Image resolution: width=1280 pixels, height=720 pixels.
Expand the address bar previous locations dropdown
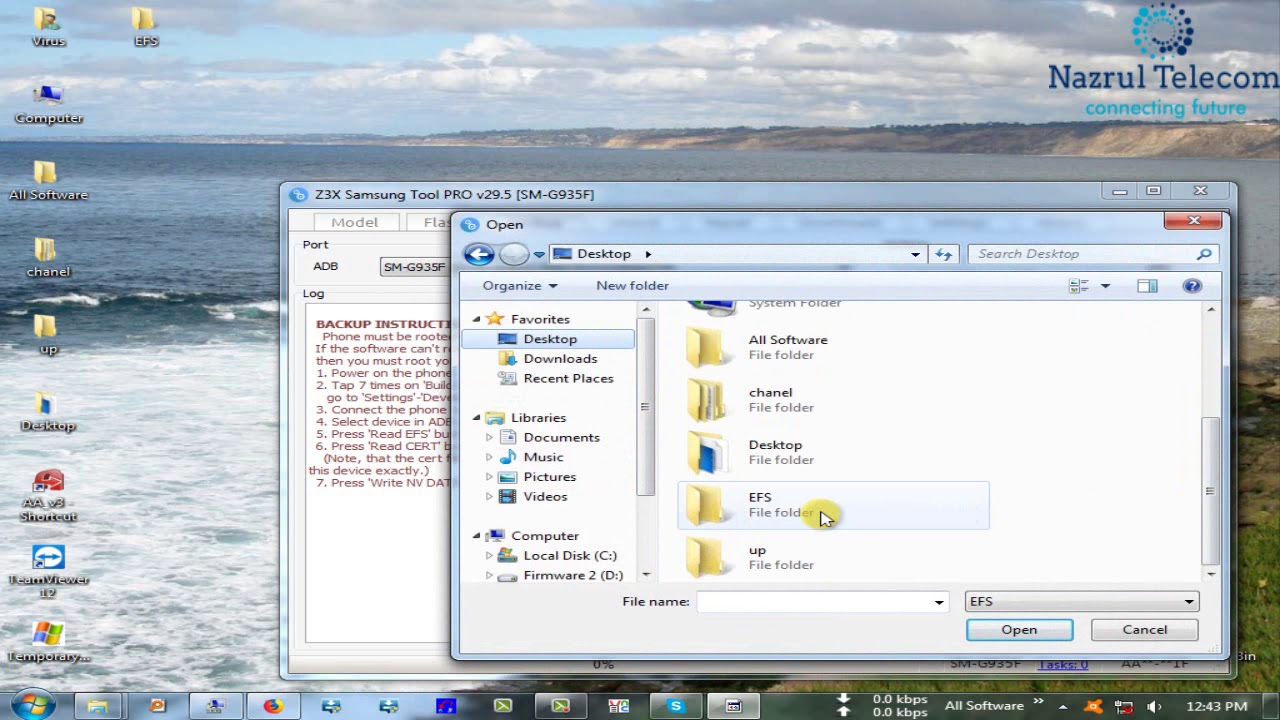tap(915, 255)
